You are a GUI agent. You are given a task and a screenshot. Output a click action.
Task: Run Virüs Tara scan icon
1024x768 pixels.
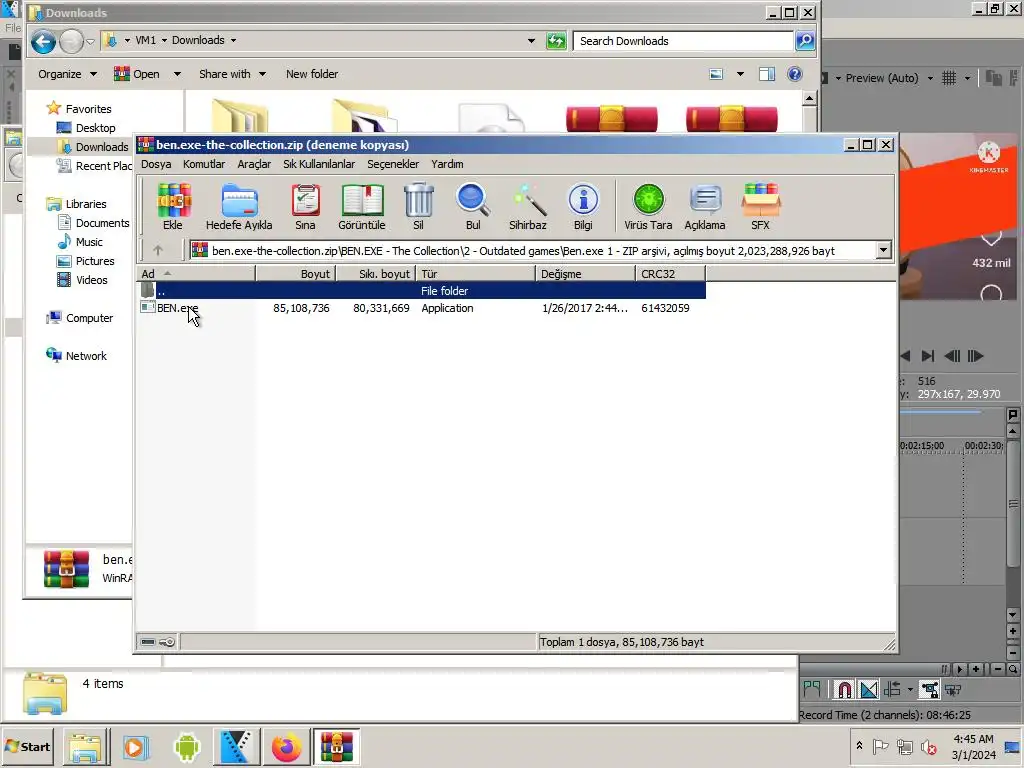(x=648, y=206)
